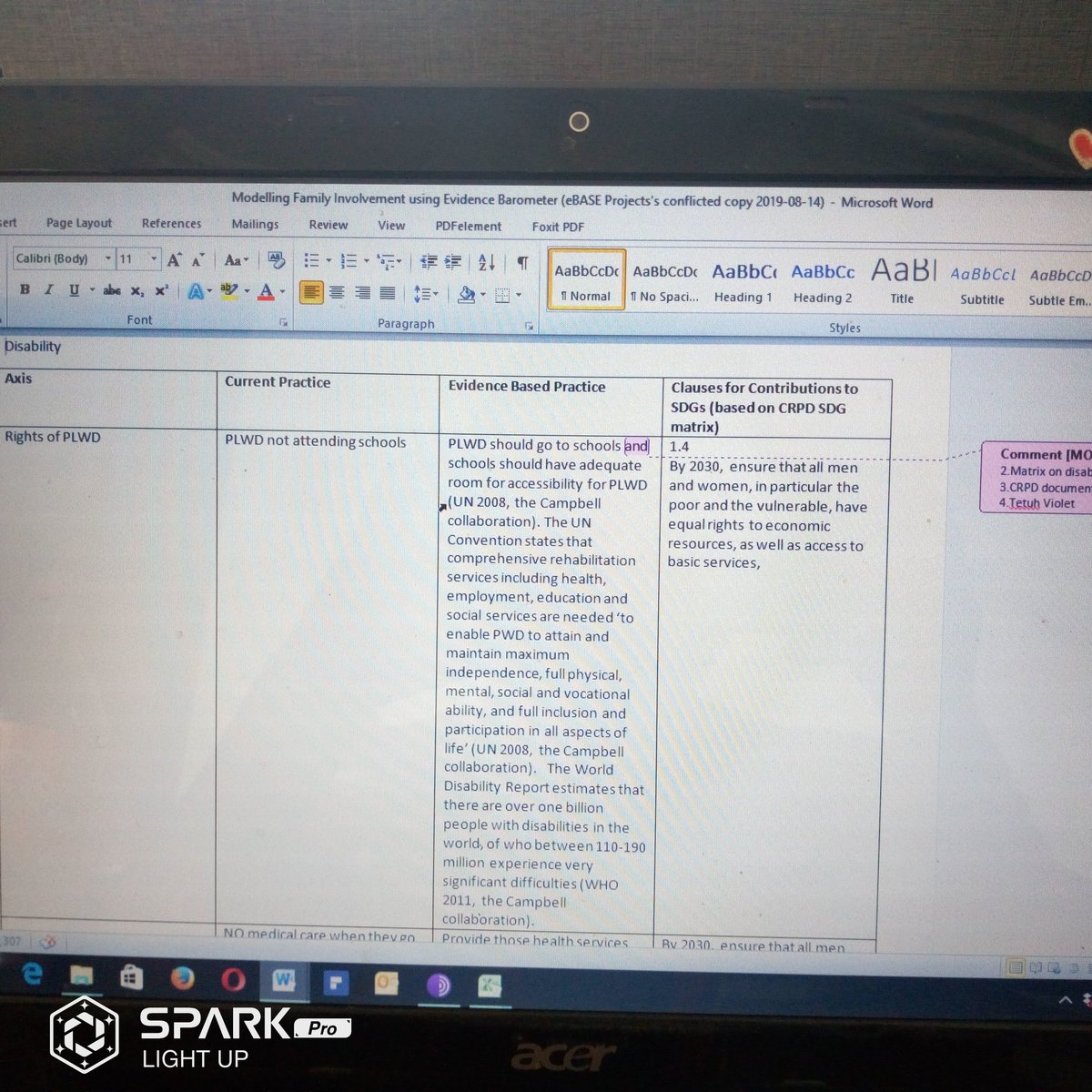This screenshot has width=1092, height=1092.
Task: Click Shrink Font icon
Action: point(197,260)
